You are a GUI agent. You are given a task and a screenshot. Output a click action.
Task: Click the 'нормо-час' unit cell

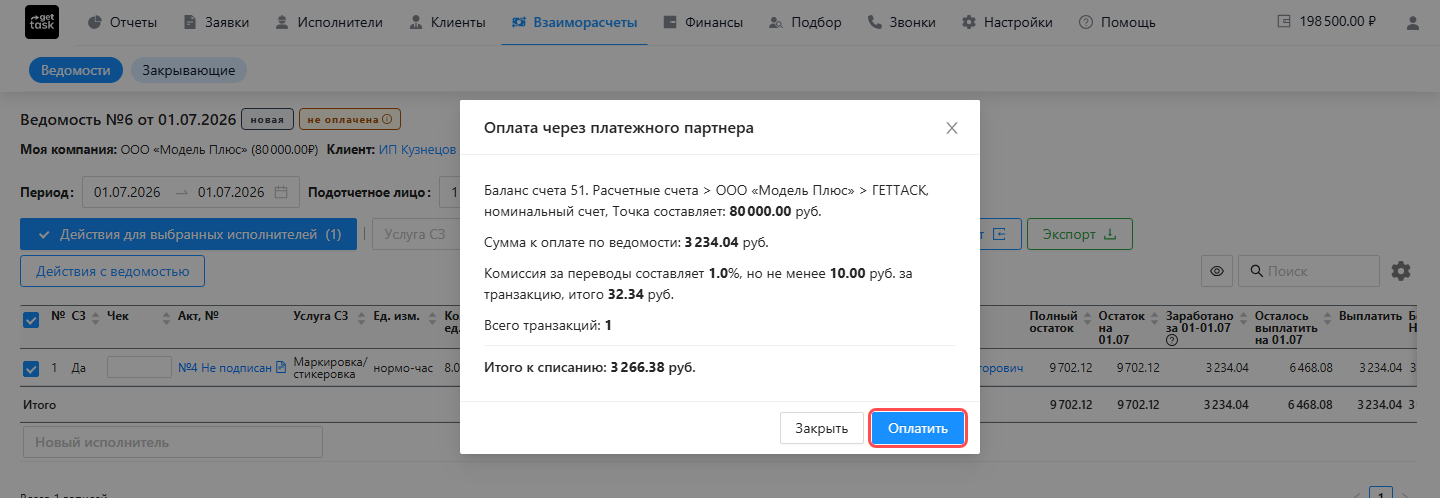coord(403,368)
